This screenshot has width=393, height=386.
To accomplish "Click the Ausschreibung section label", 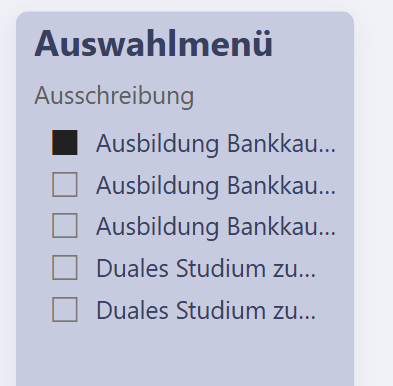I will click(x=114, y=96).
